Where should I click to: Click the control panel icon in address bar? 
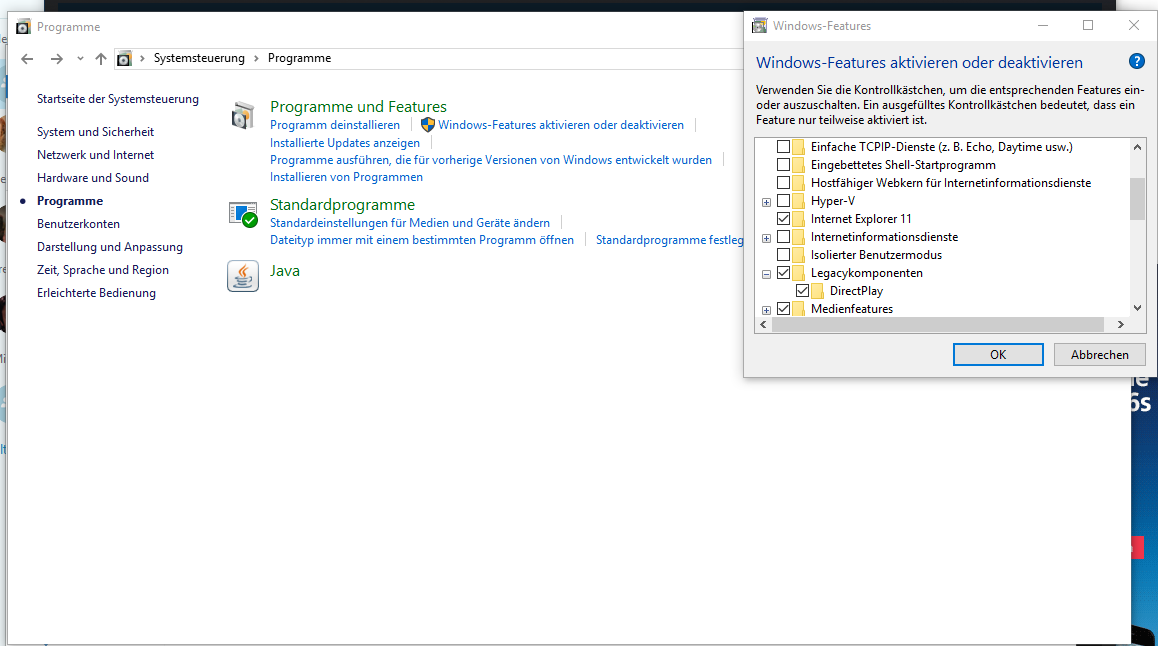[x=124, y=58]
